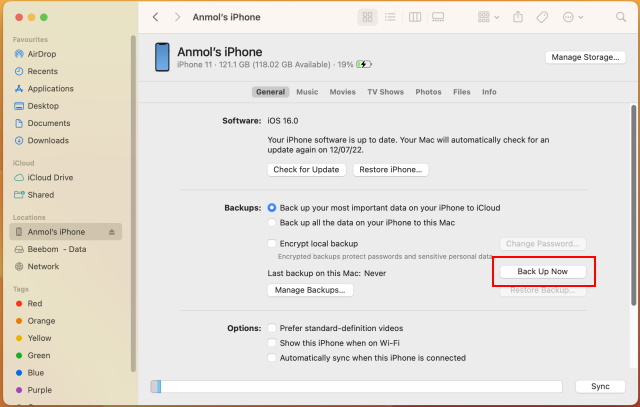This screenshot has width=640, height=407.
Task: Select back up to iCloud option
Action: [x=272, y=208]
